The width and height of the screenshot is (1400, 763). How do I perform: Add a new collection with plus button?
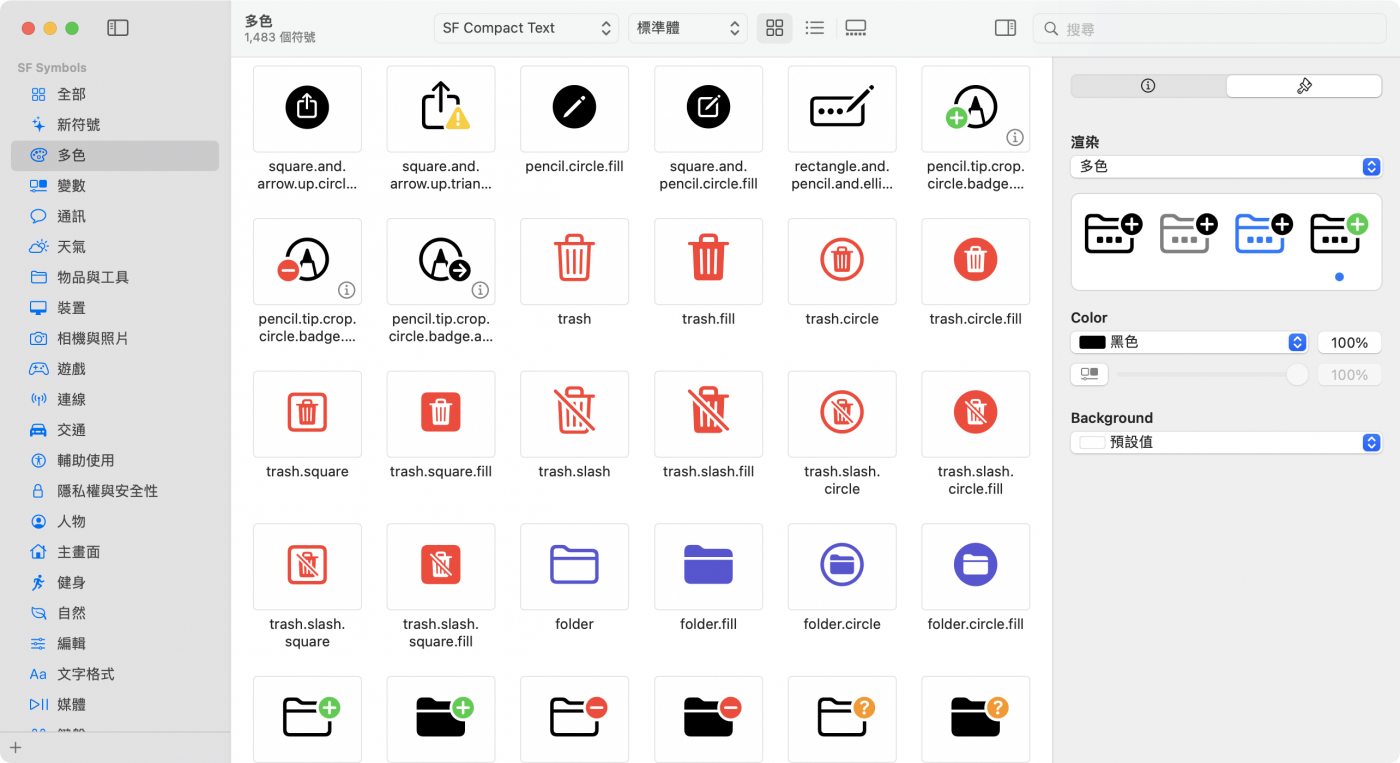(x=15, y=747)
